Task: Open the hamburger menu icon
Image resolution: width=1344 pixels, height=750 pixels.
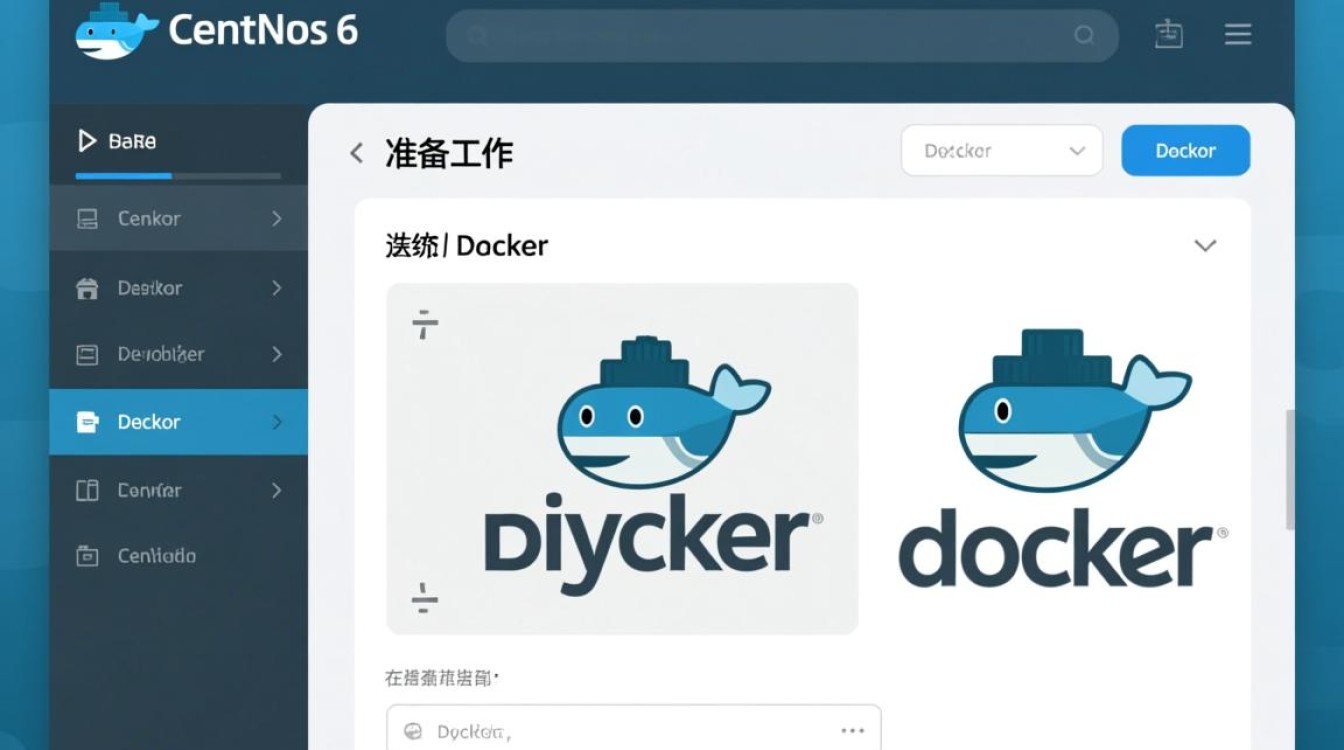Action: click(x=1238, y=35)
